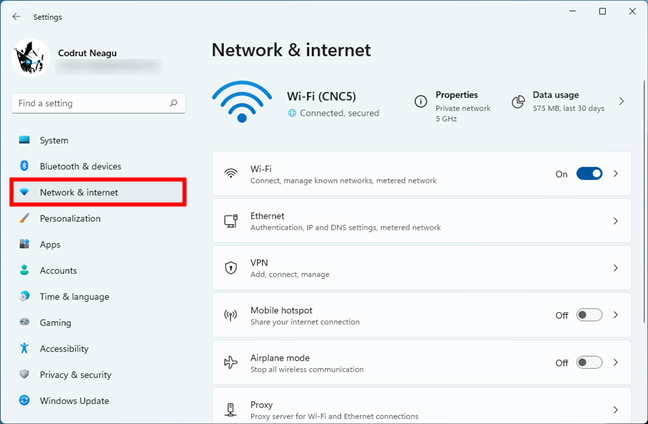648x424 pixels.
Task: Expand Wi-Fi settings chevron
Action: (x=616, y=174)
